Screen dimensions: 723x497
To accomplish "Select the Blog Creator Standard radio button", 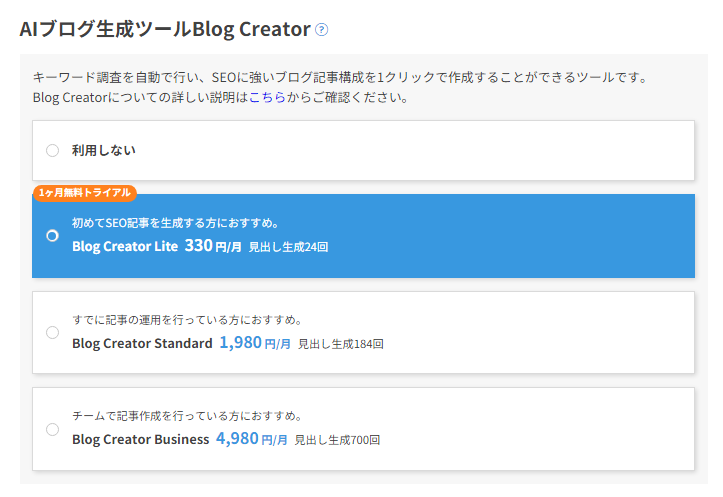I will [53, 332].
